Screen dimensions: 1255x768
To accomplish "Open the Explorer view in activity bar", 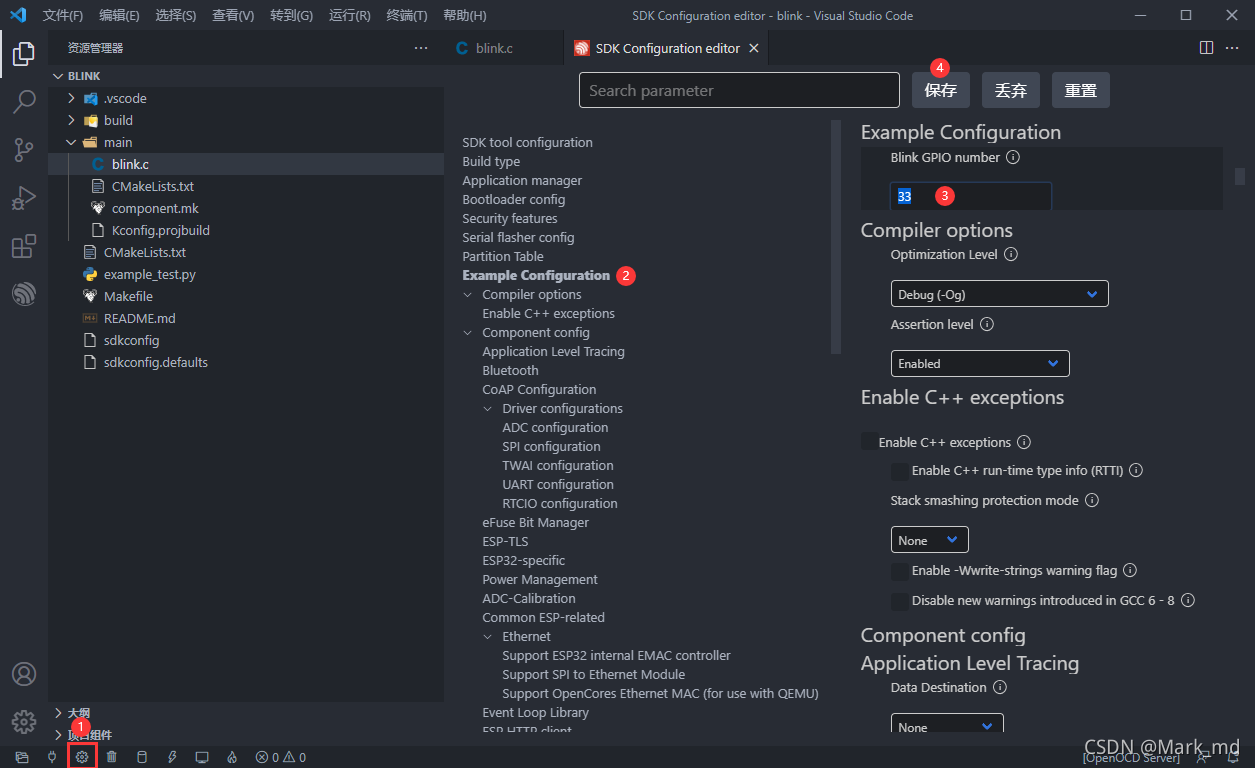I will point(24,54).
